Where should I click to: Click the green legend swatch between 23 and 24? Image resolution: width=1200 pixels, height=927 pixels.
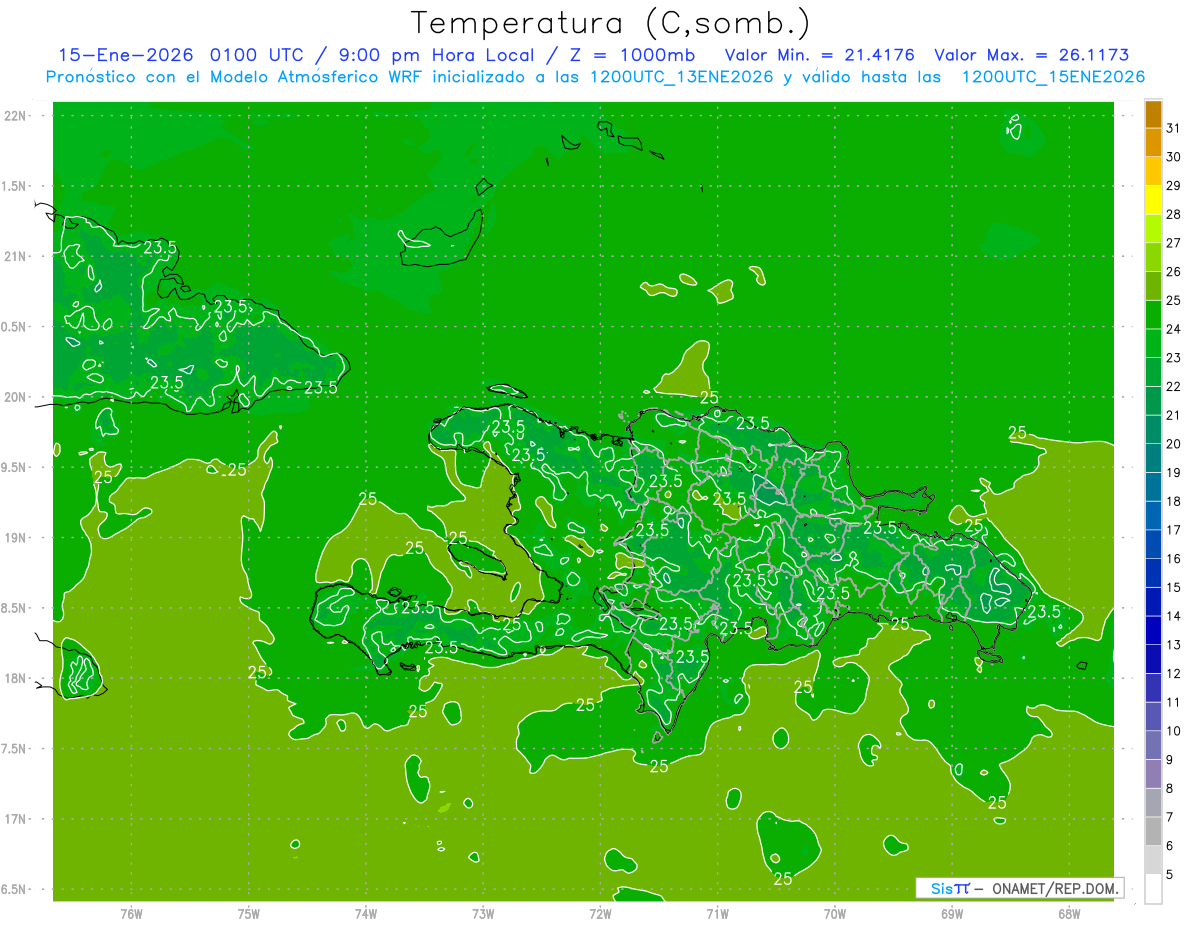click(x=1153, y=344)
